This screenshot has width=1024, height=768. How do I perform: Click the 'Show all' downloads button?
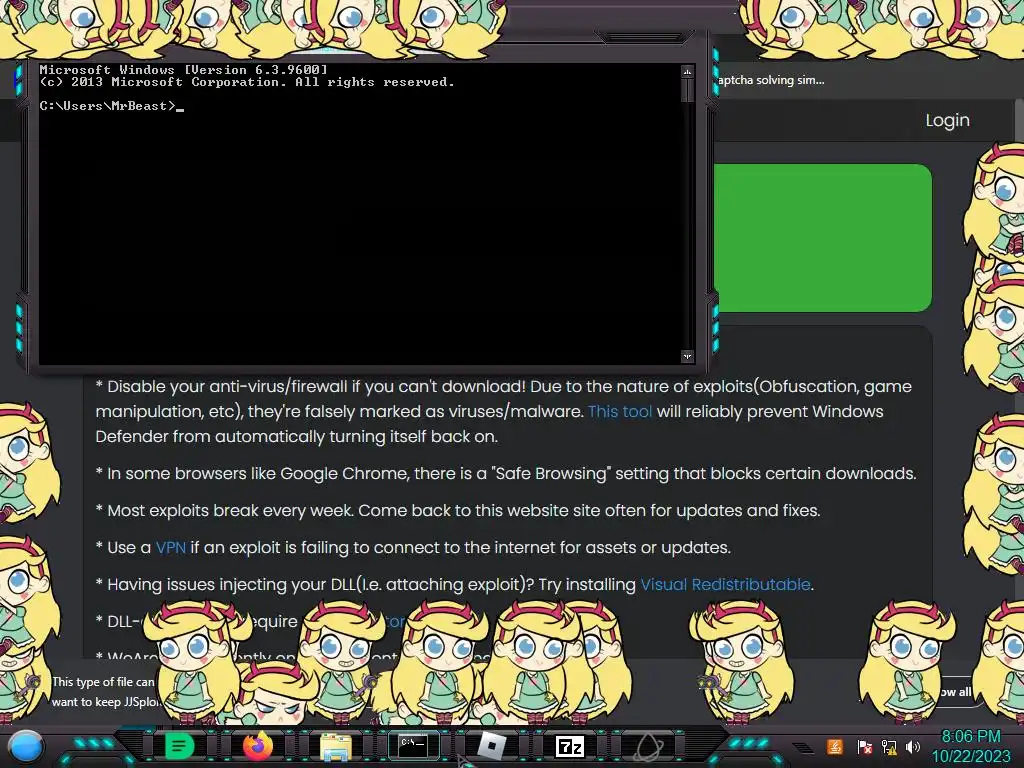click(x=955, y=692)
